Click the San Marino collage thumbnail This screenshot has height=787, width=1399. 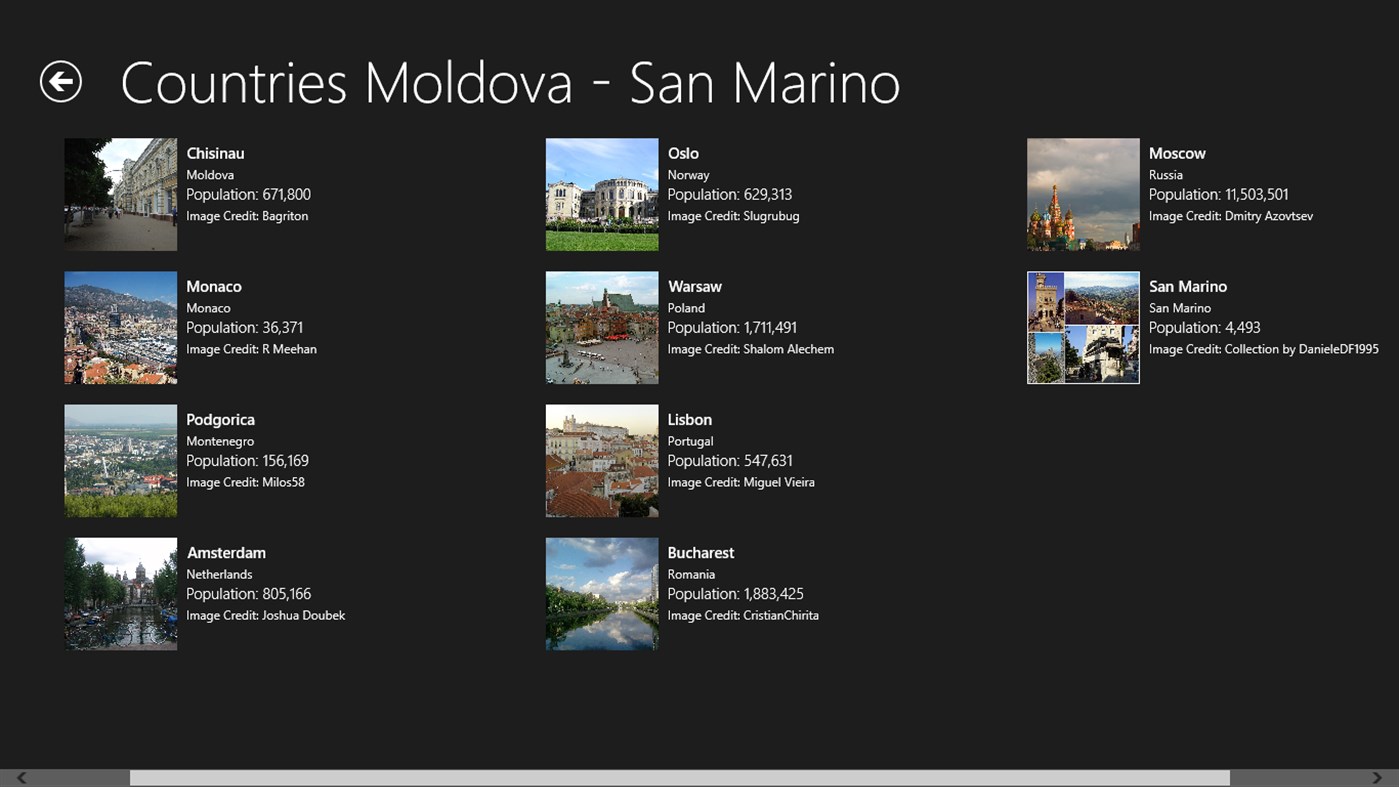[1082, 327]
